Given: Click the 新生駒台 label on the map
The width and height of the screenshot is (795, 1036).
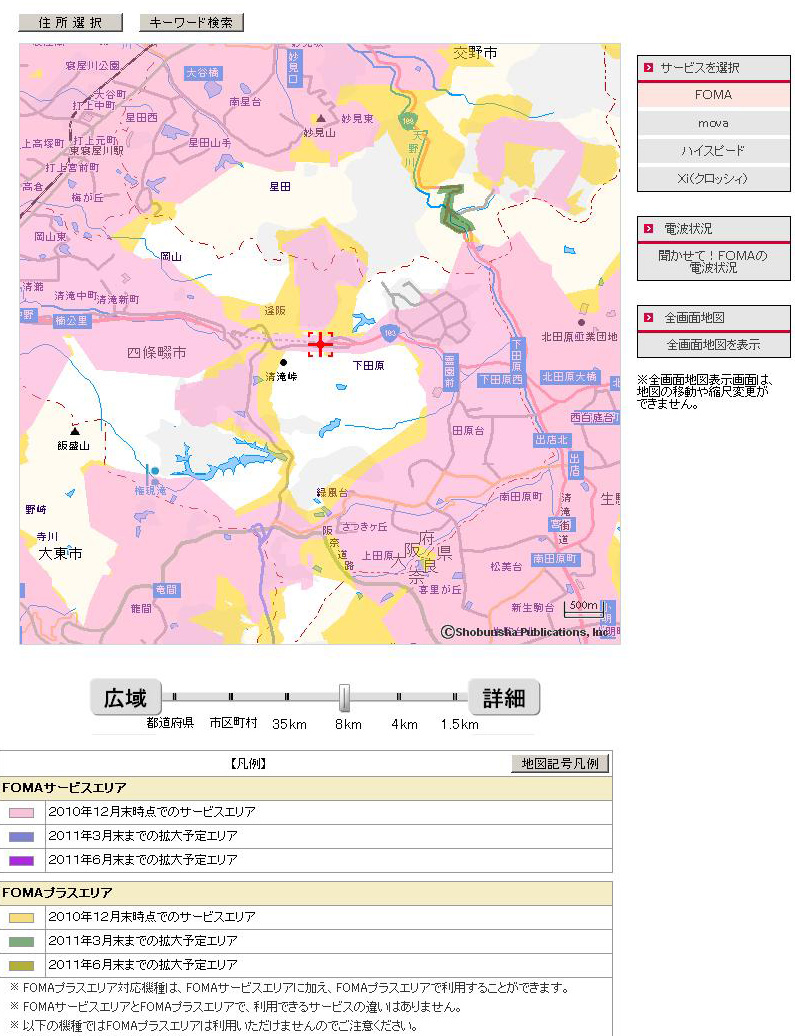Looking at the screenshot, I should coord(533,607).
